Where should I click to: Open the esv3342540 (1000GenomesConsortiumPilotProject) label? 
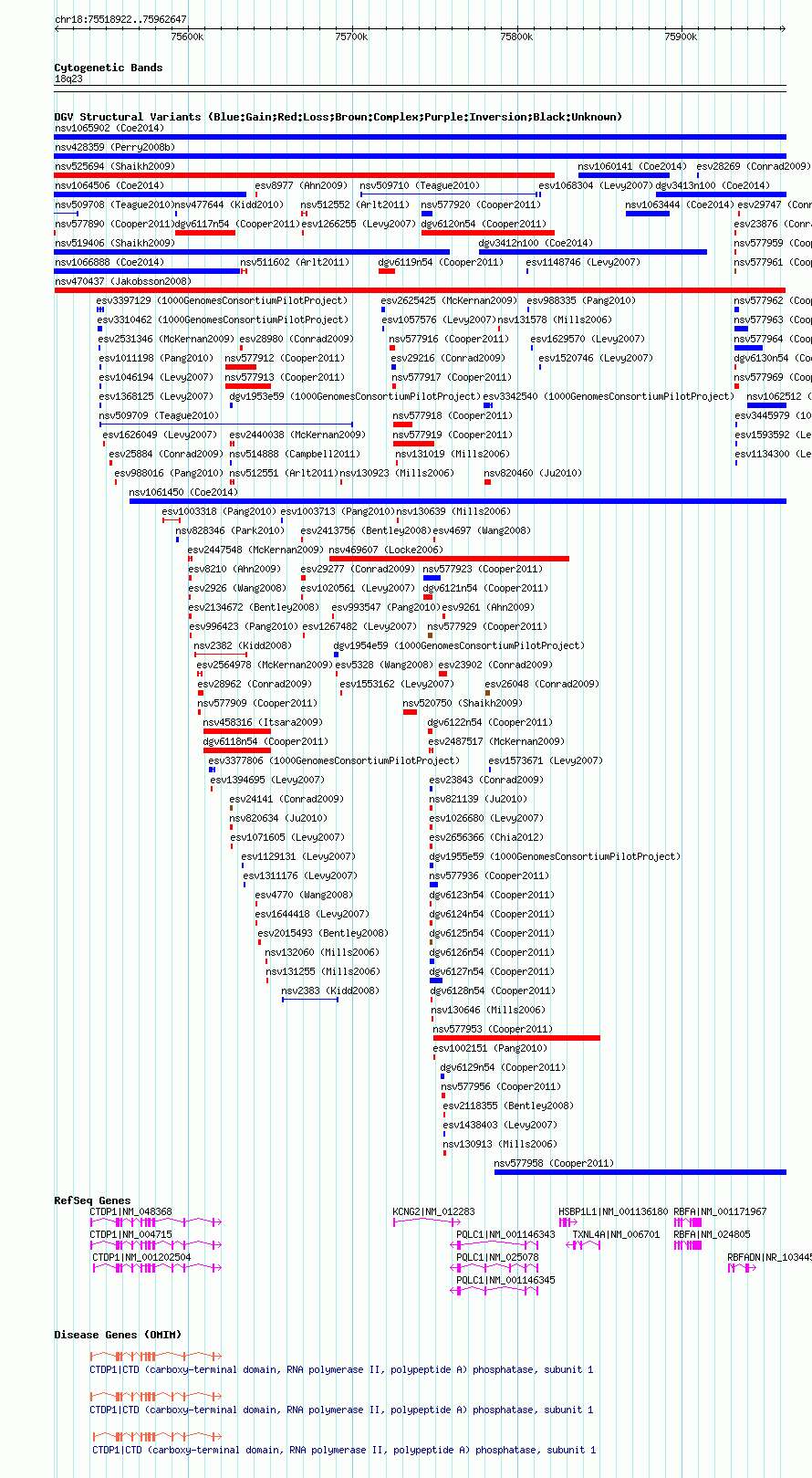pyautogui.click(x=609, y=396)
